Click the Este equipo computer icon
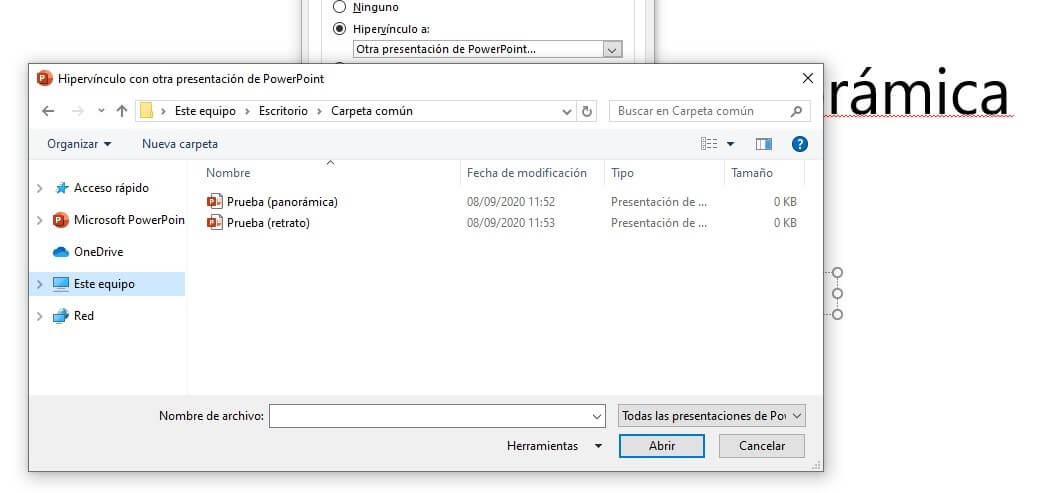This screenshot has height=493, width=1043. click(x=61, y=284)
